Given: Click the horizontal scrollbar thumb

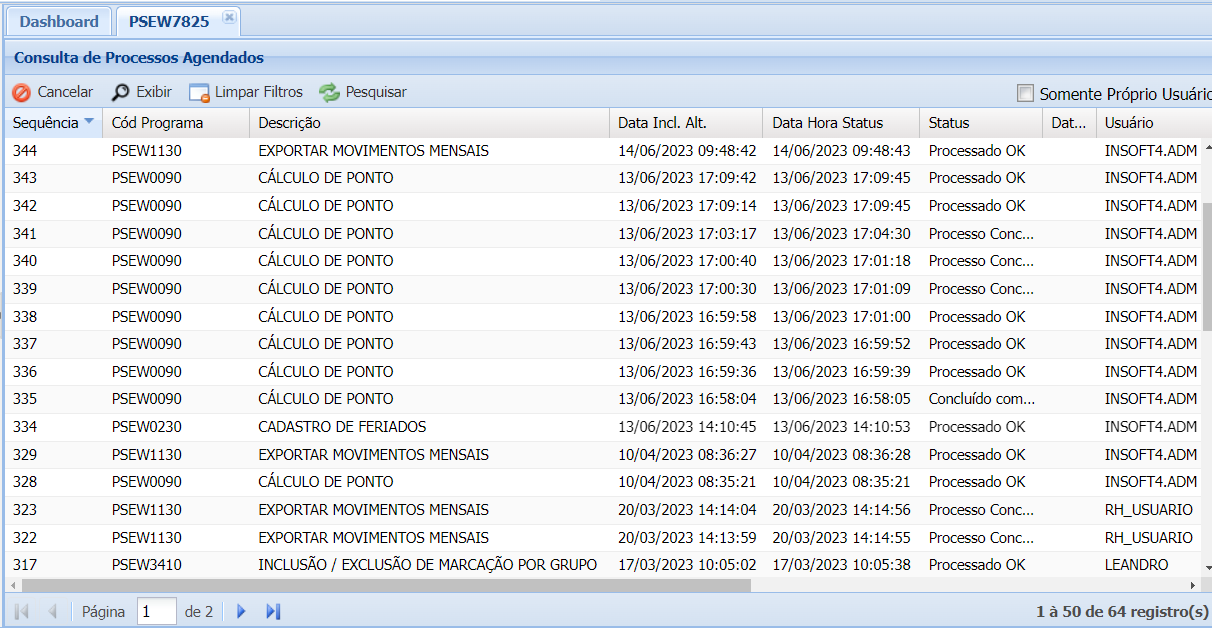Looking at the screenshot, I should point(385,585).
